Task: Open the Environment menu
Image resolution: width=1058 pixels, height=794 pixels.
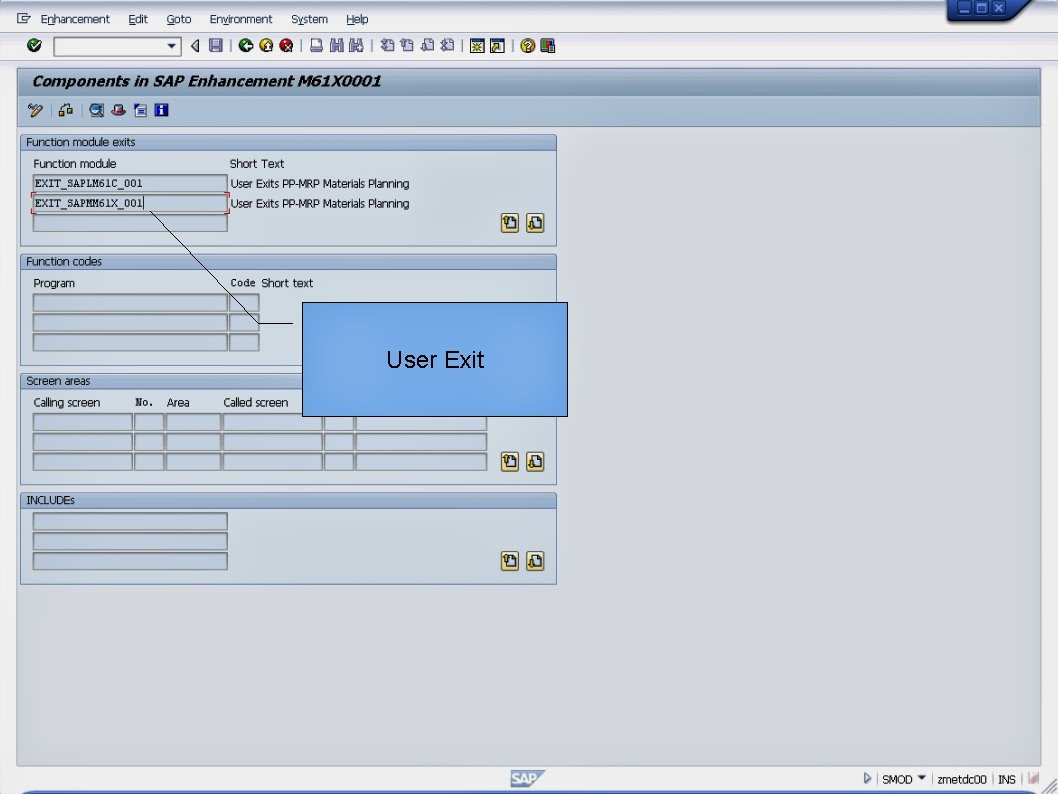Action: tap(240, 18)
